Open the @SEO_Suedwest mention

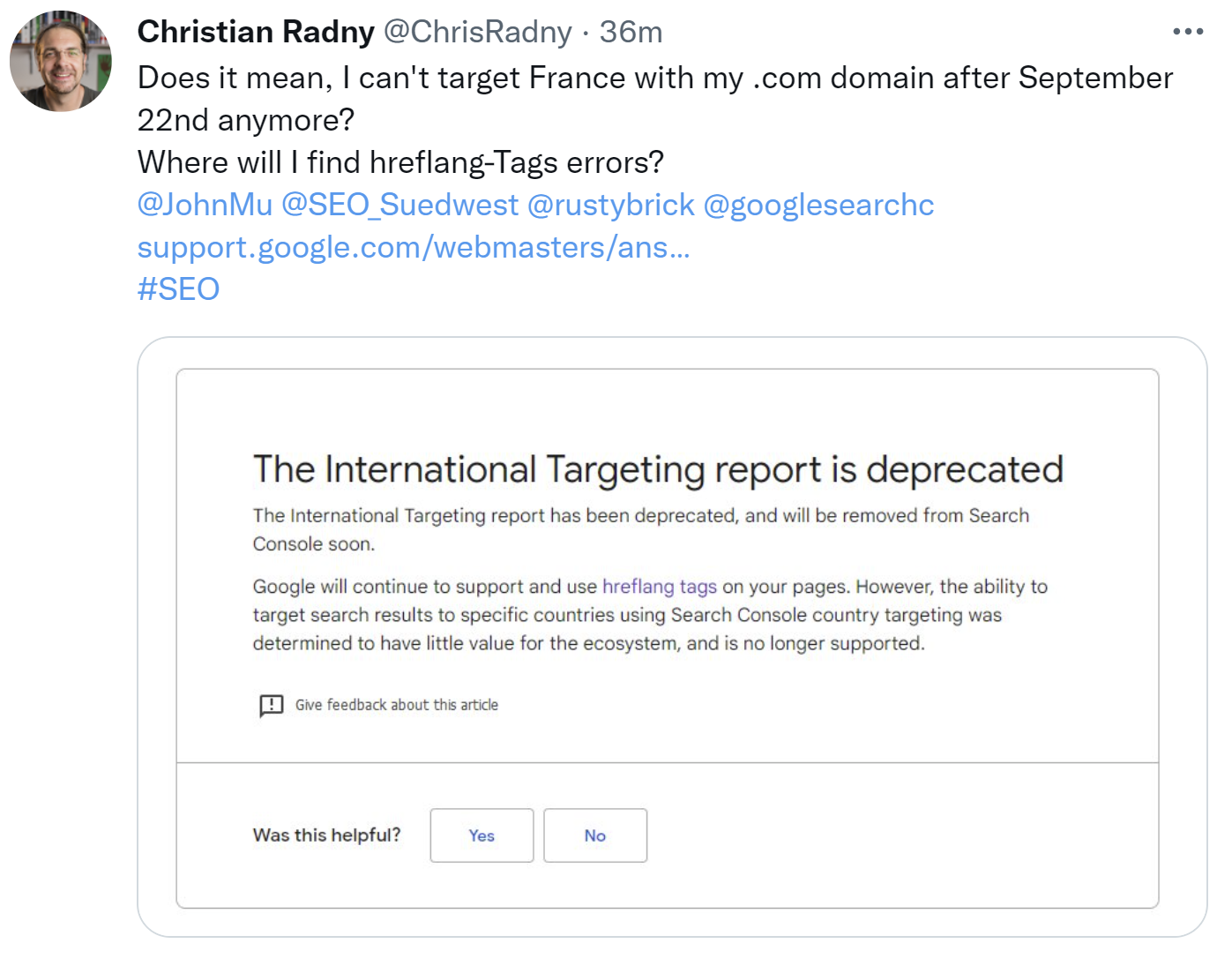[399, 204]
